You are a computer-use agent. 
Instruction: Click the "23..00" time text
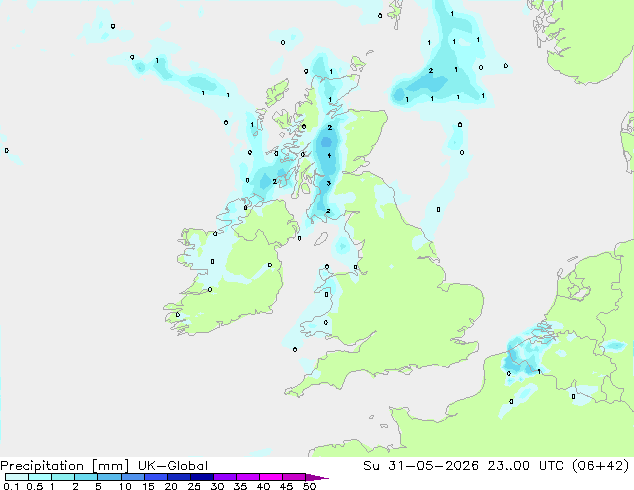point(508,466)
